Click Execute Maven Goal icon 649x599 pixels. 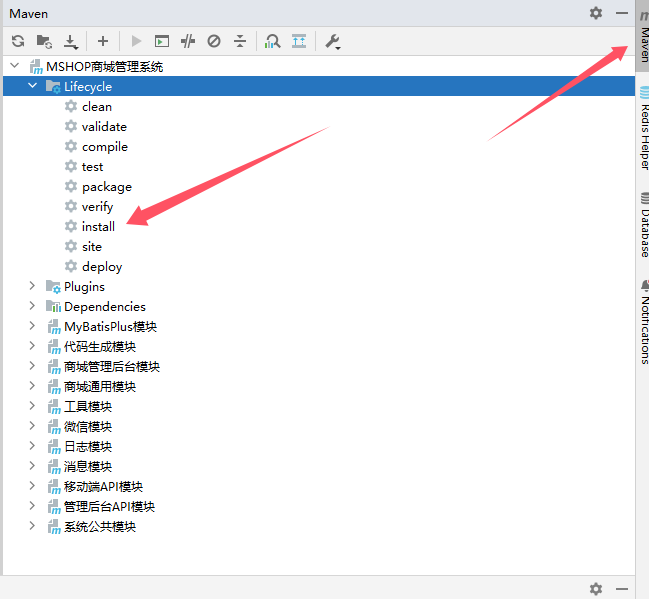tap(162, 41)
